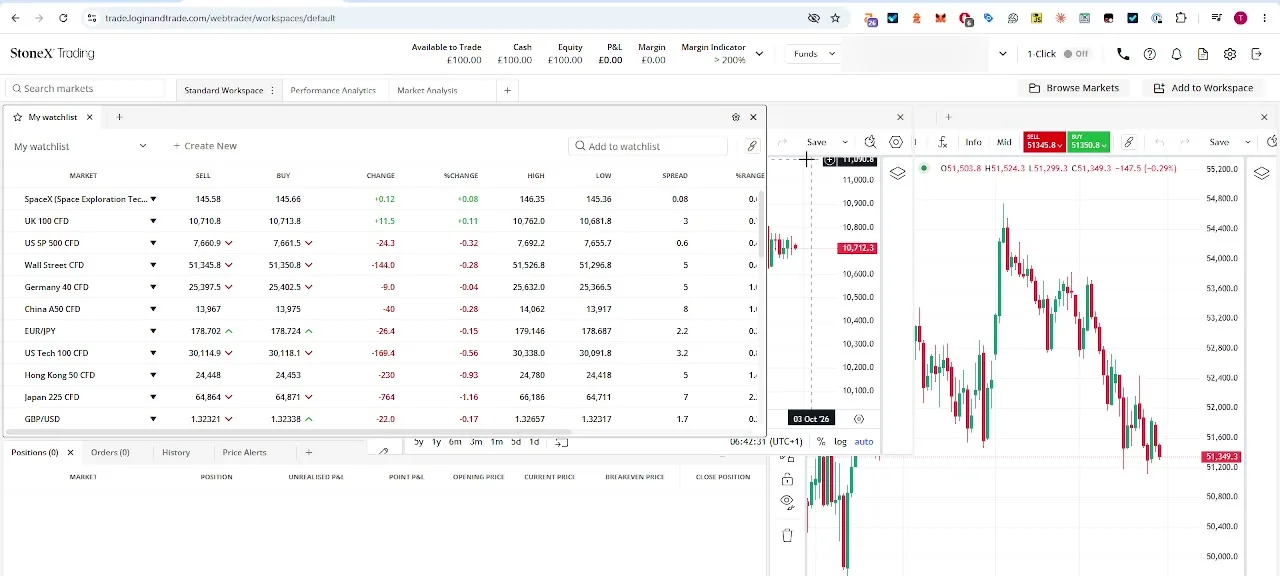Open the Funds dropdown
Screen dimensions: 1280x576
click(813, 54)
